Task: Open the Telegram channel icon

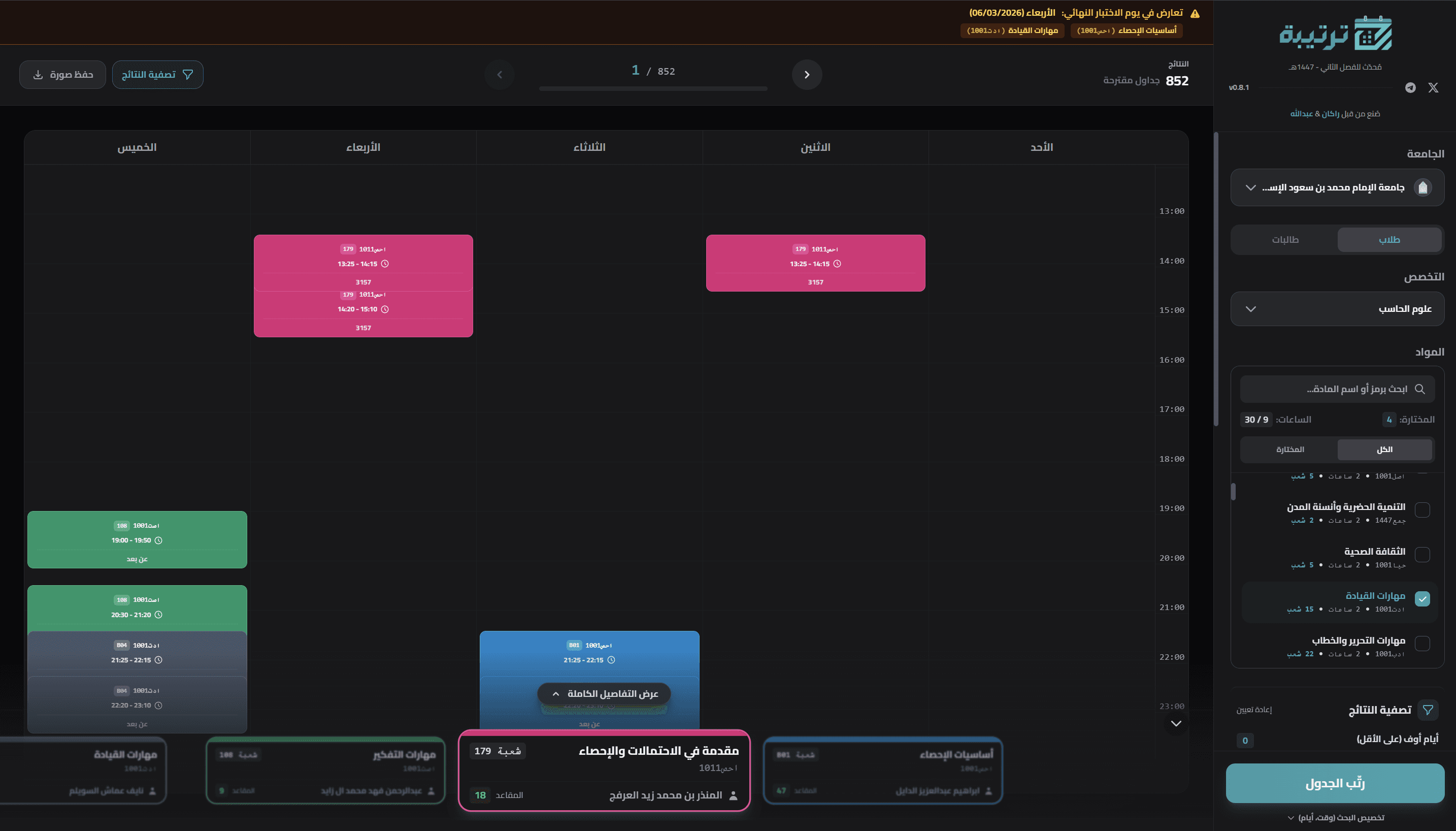Action: tap(1410, 87)
